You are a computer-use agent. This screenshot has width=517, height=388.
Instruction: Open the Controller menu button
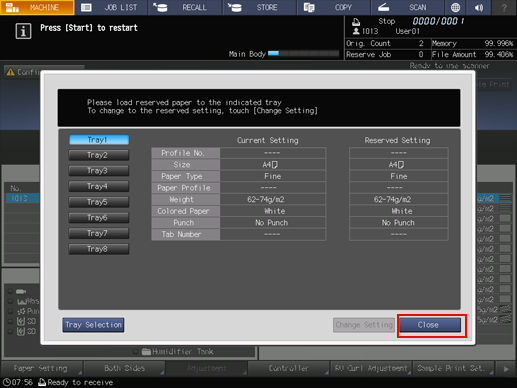click(x=289, y=368)
